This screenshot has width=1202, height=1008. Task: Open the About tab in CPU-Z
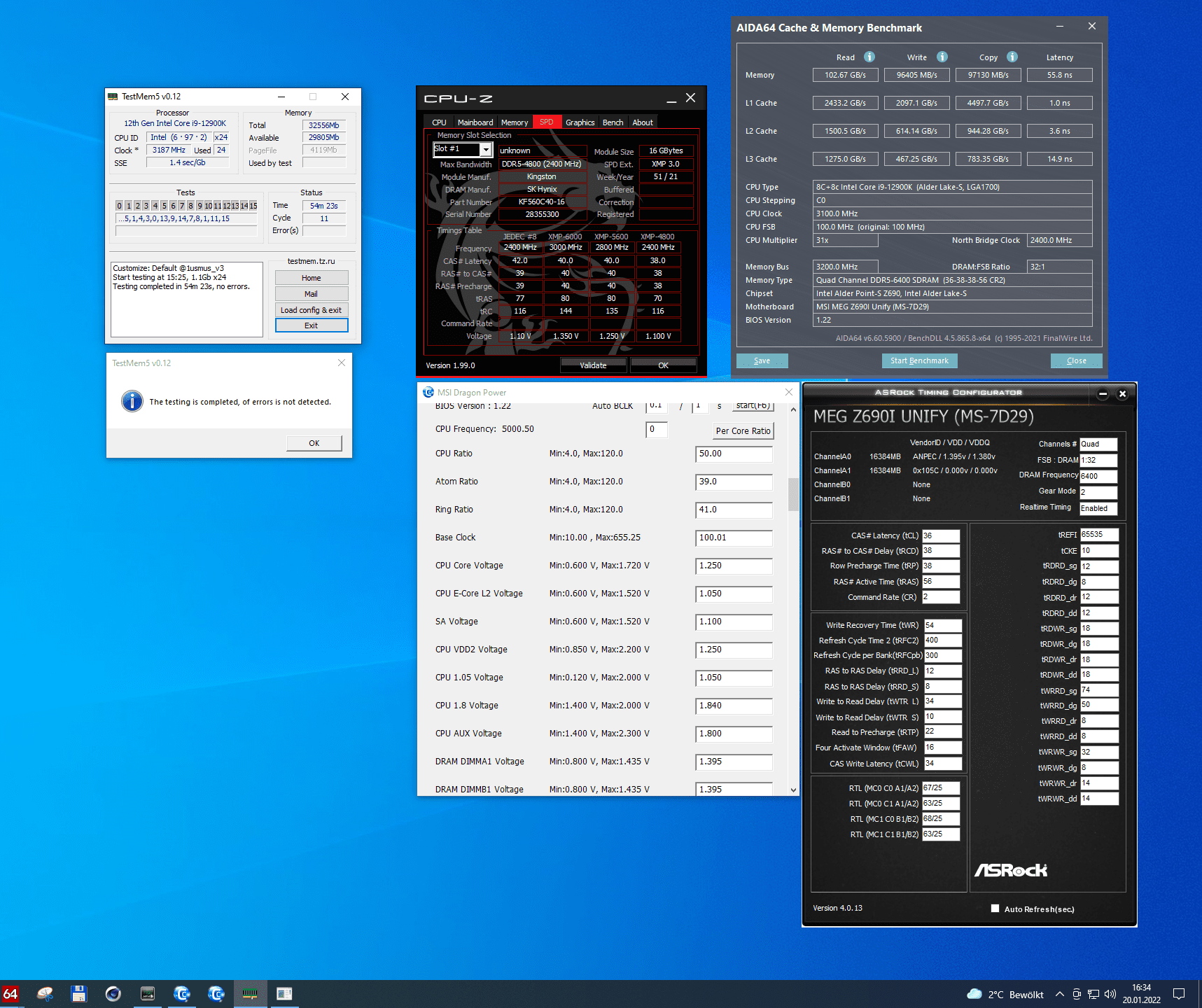[x=643, y=122]
